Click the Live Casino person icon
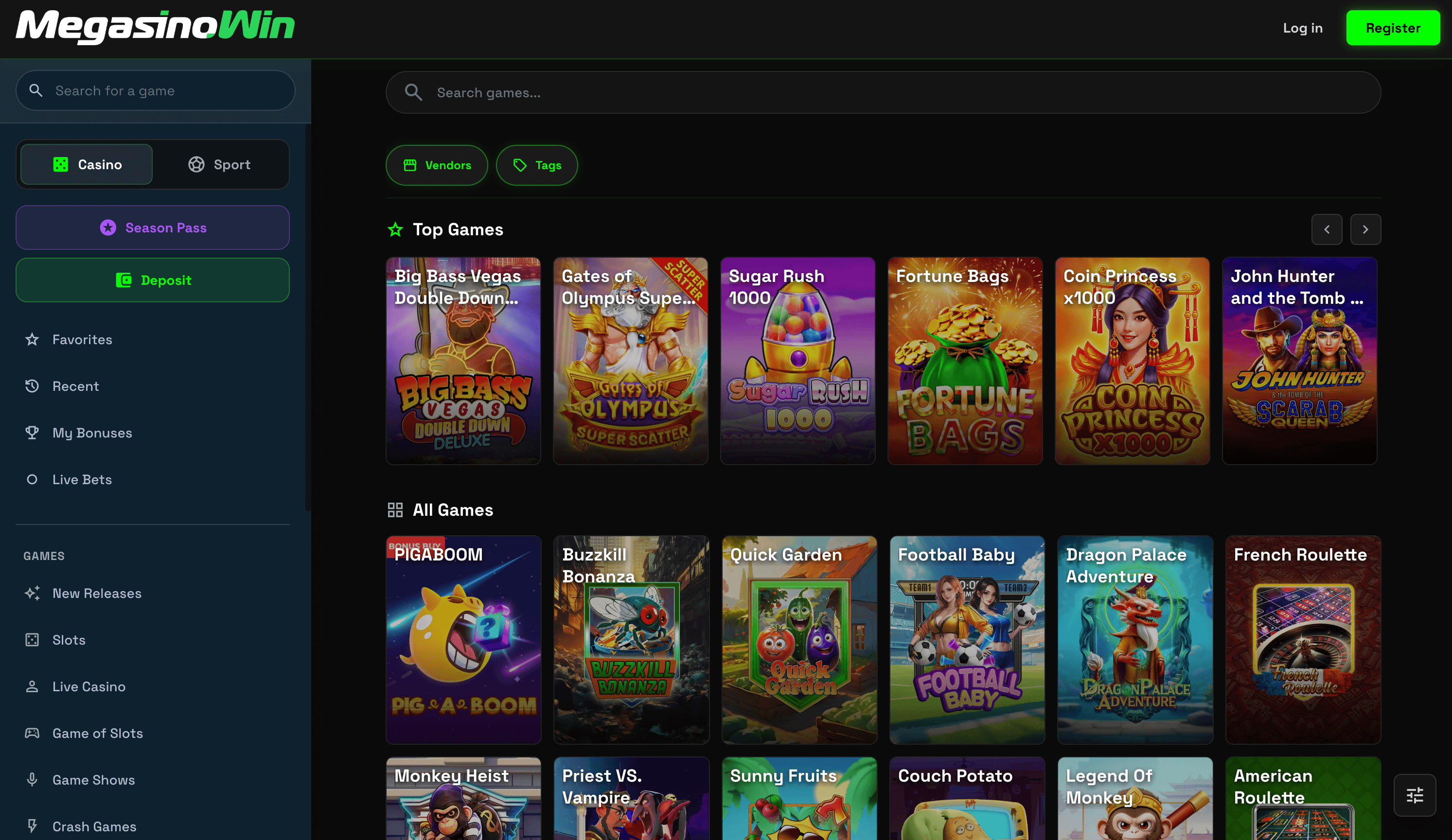The width and height of the screenshot is (1452, 840). pyautogui.click(x=32, y=686)
